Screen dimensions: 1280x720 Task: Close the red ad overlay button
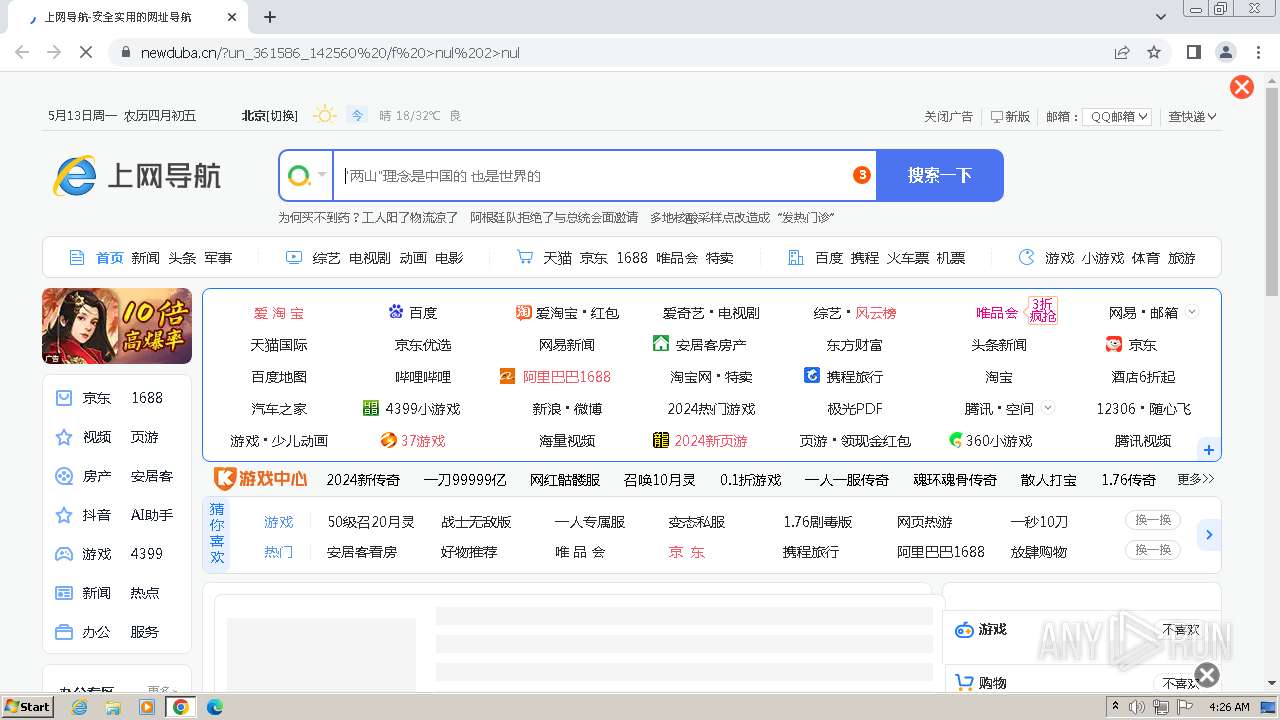(x=1242, y=87)
